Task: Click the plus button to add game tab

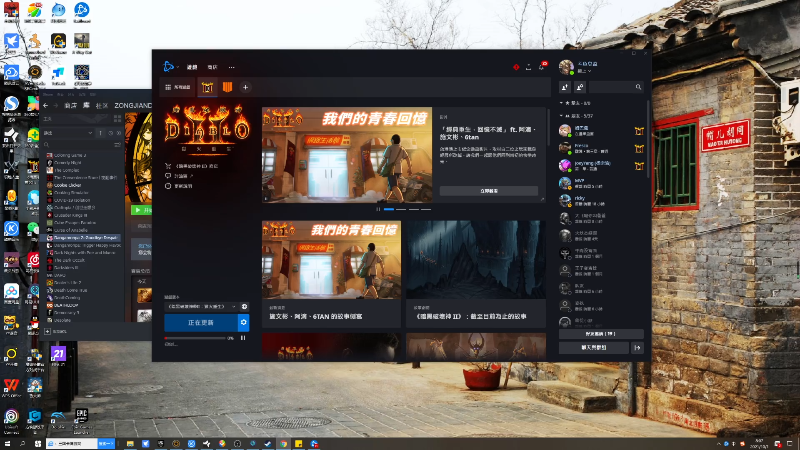Action: [245, 87]
